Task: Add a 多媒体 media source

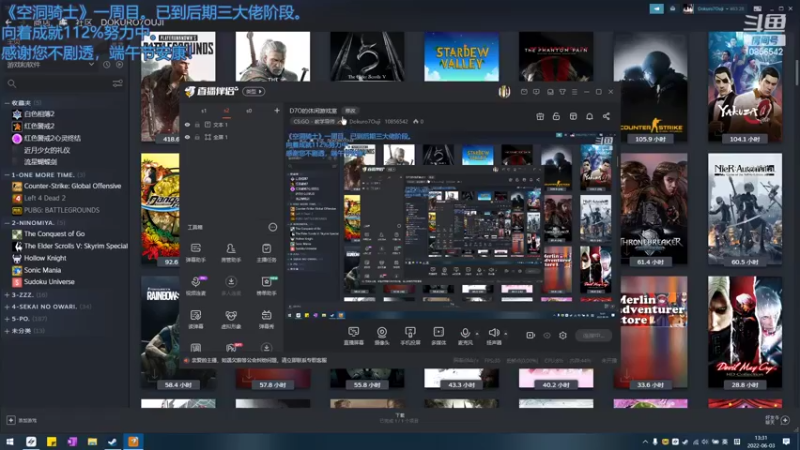Action: click(x=438, y=336)
